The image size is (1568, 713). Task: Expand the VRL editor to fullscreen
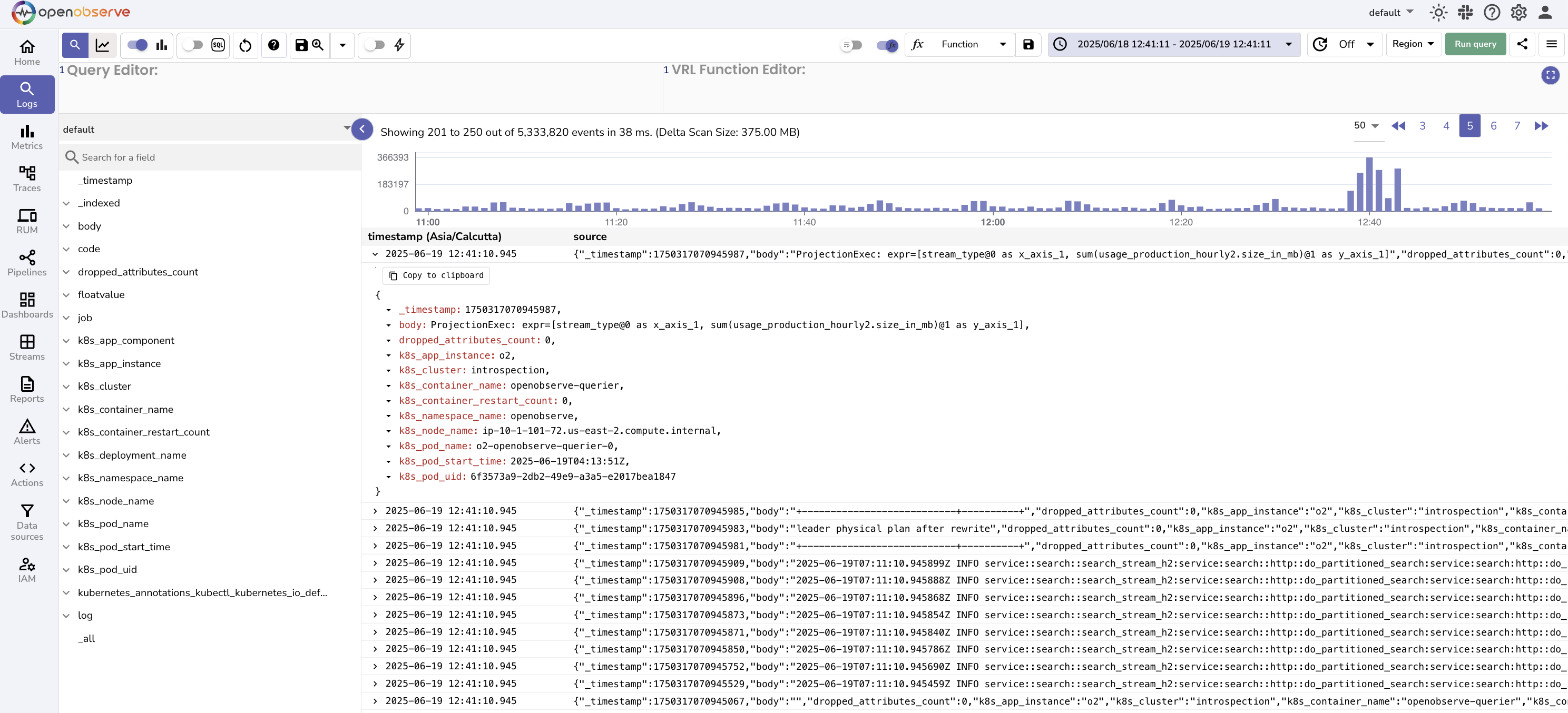[1550, 75]
